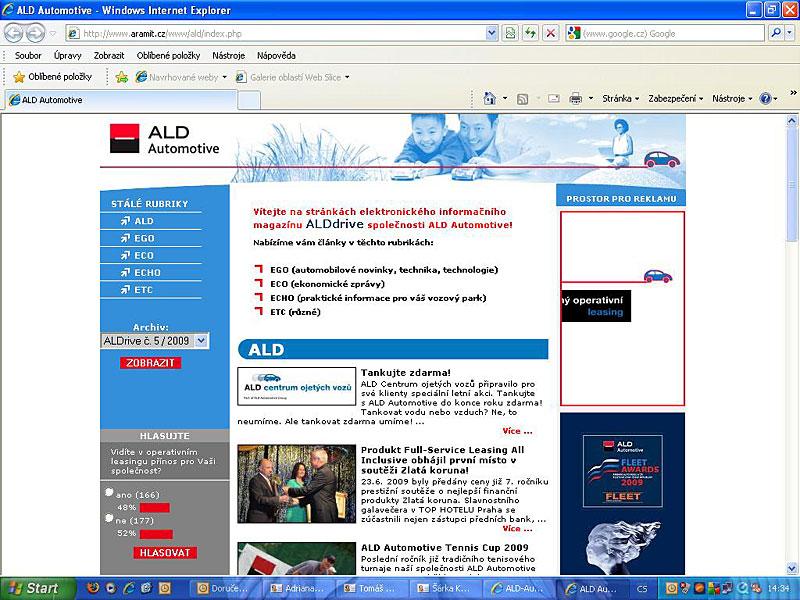Open the 'ALD Automotive Tennis Cup 2009' headline
This screenshot has height=600, width=800.
pyautogui.click(x=444, y=548)
